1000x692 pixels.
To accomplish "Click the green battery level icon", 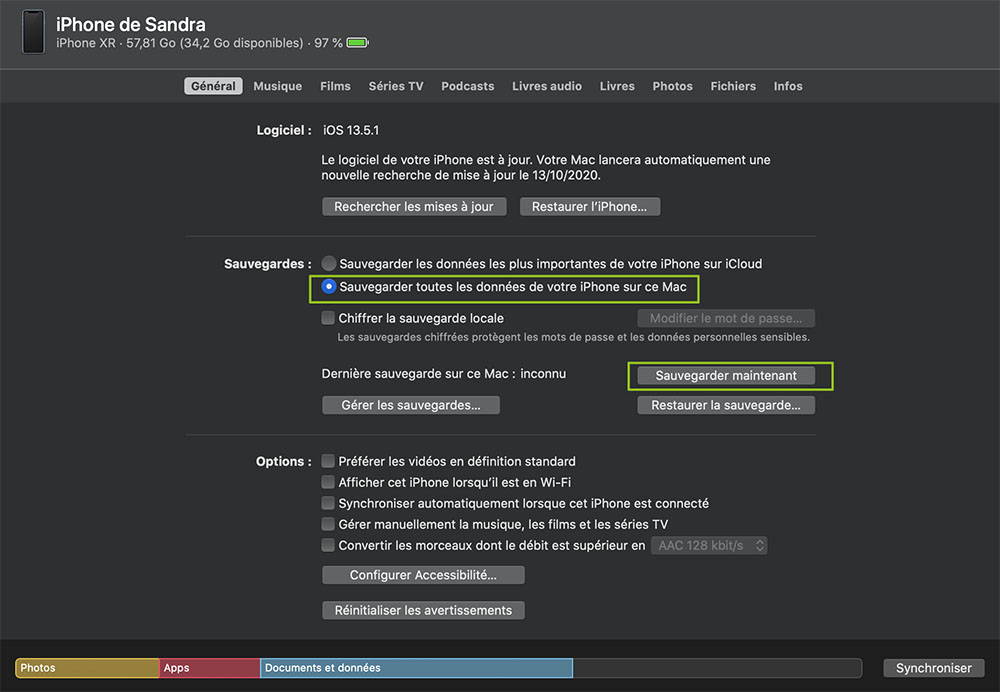I will 357,43.
